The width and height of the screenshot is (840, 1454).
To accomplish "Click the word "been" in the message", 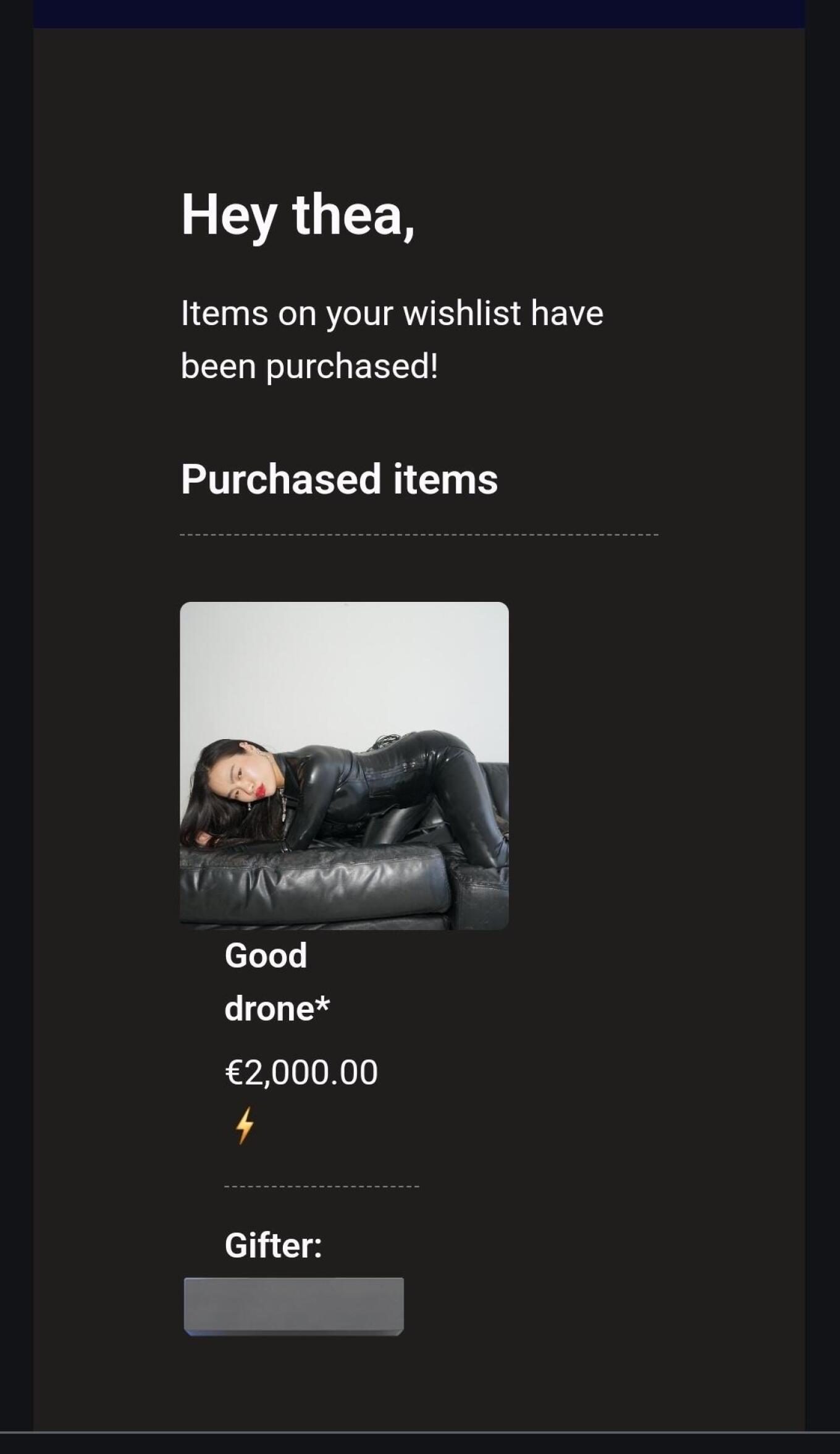I will (218, 366).
